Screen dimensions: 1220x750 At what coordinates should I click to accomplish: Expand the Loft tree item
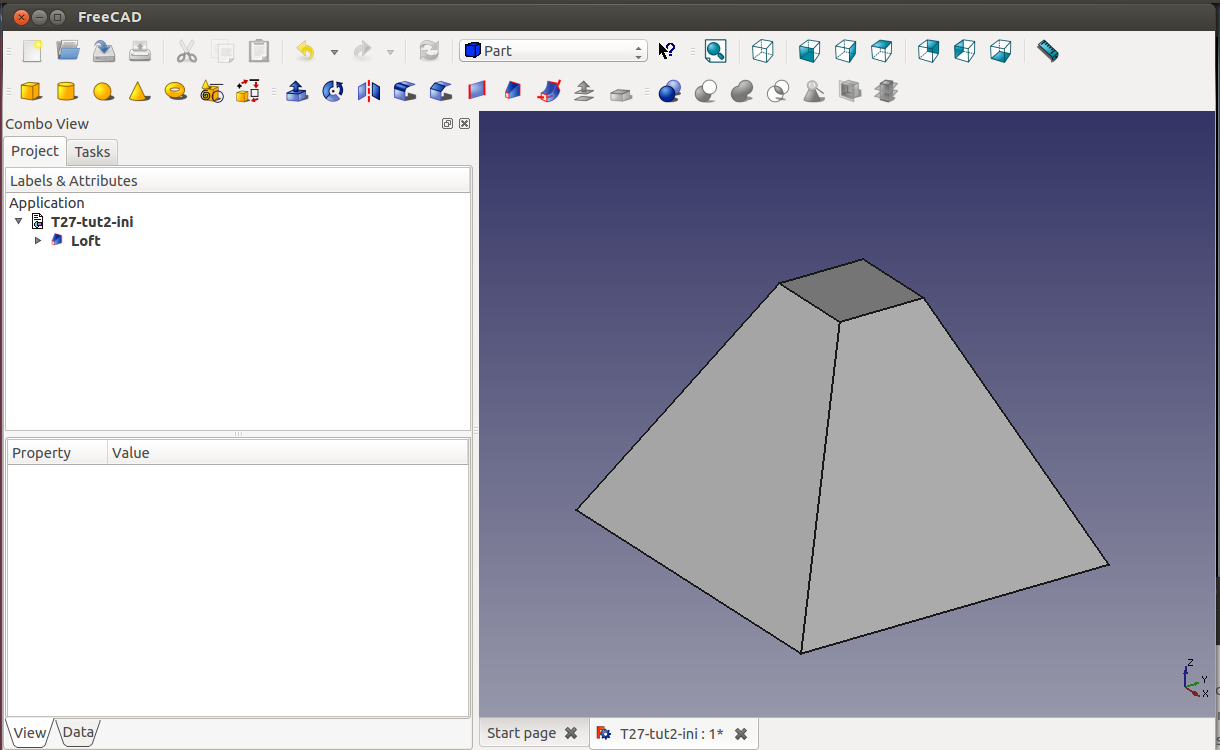(38, 241)
